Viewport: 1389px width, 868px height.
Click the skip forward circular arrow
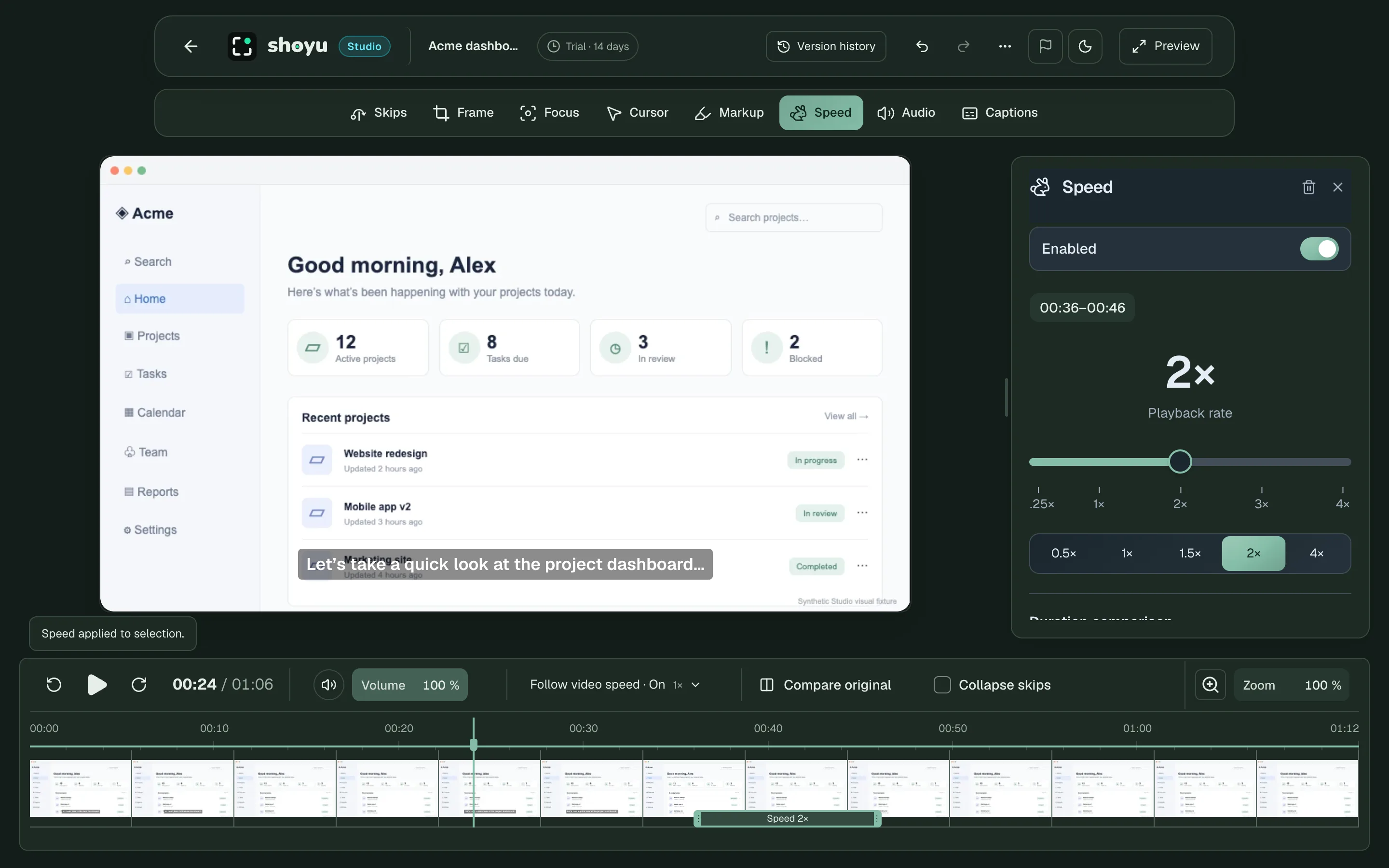coord(139,684)
